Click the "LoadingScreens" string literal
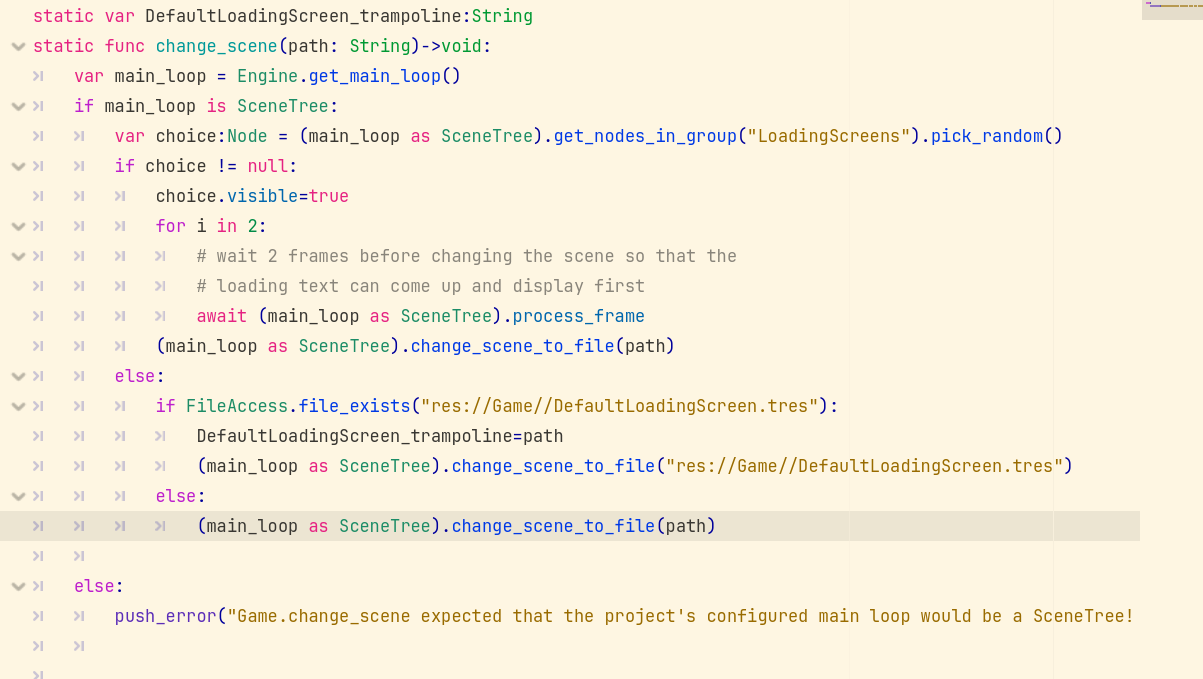The width and height of the screenshot is (1203, 679). [829, 136]
